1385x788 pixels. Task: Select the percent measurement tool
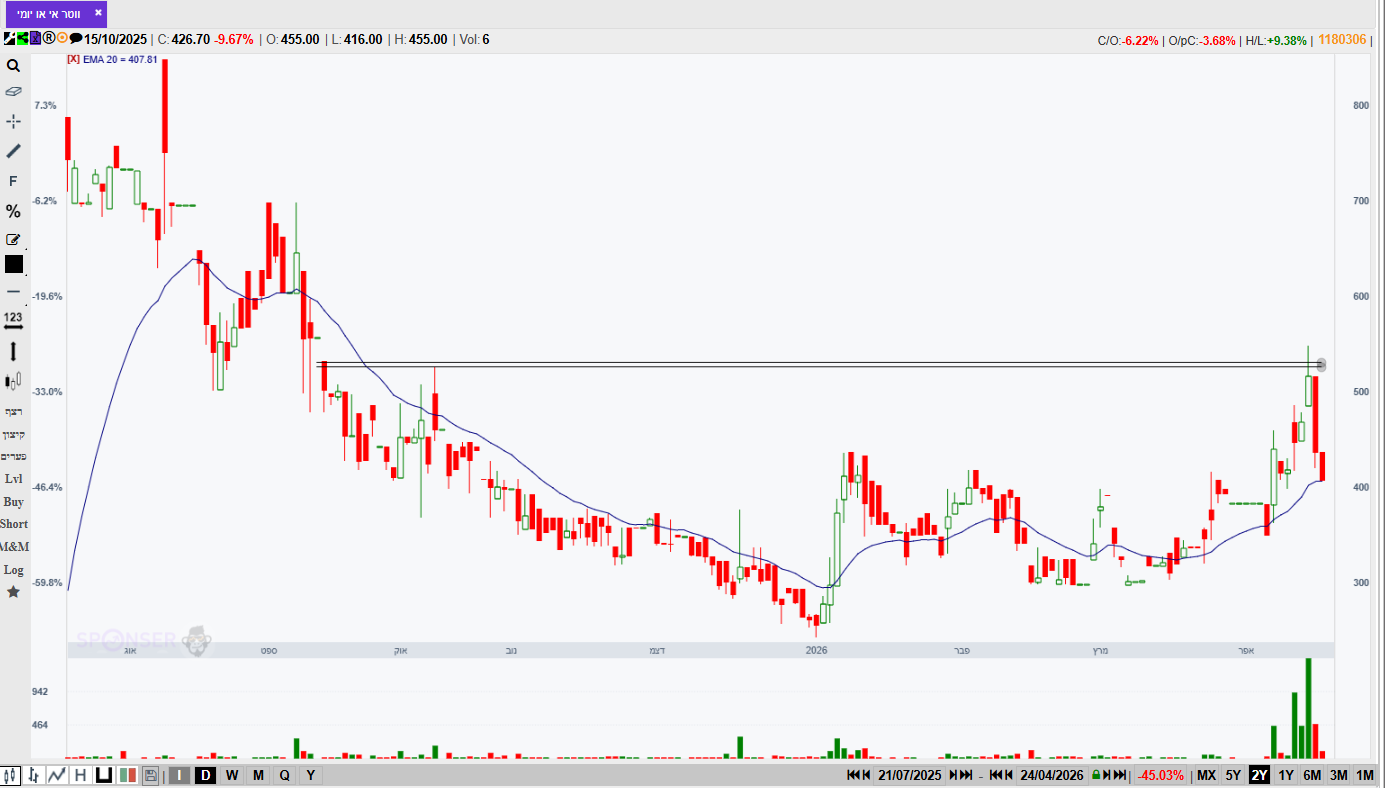pos(13,211)
